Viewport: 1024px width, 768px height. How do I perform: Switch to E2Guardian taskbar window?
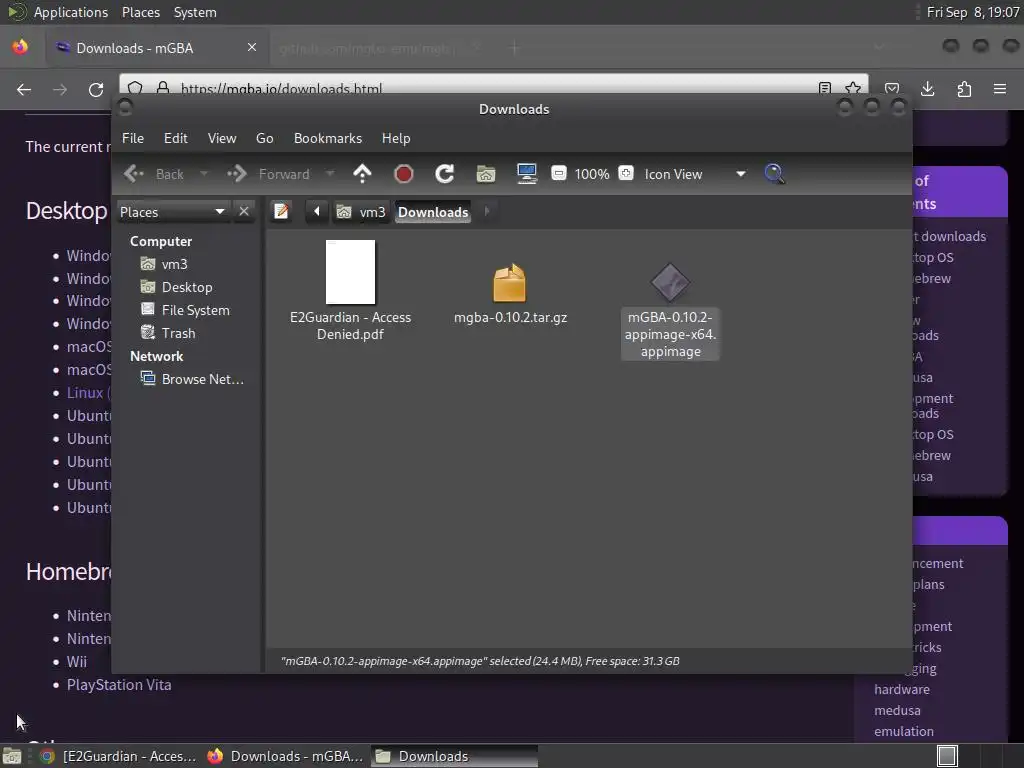click(x=118, y=756)
